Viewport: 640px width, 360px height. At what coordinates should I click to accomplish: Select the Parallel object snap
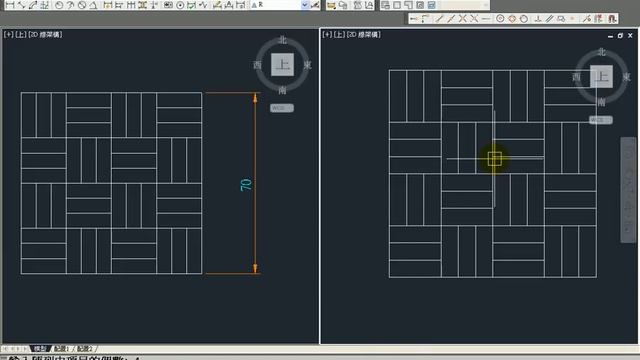pyautogui.click(x=549, y=19)
